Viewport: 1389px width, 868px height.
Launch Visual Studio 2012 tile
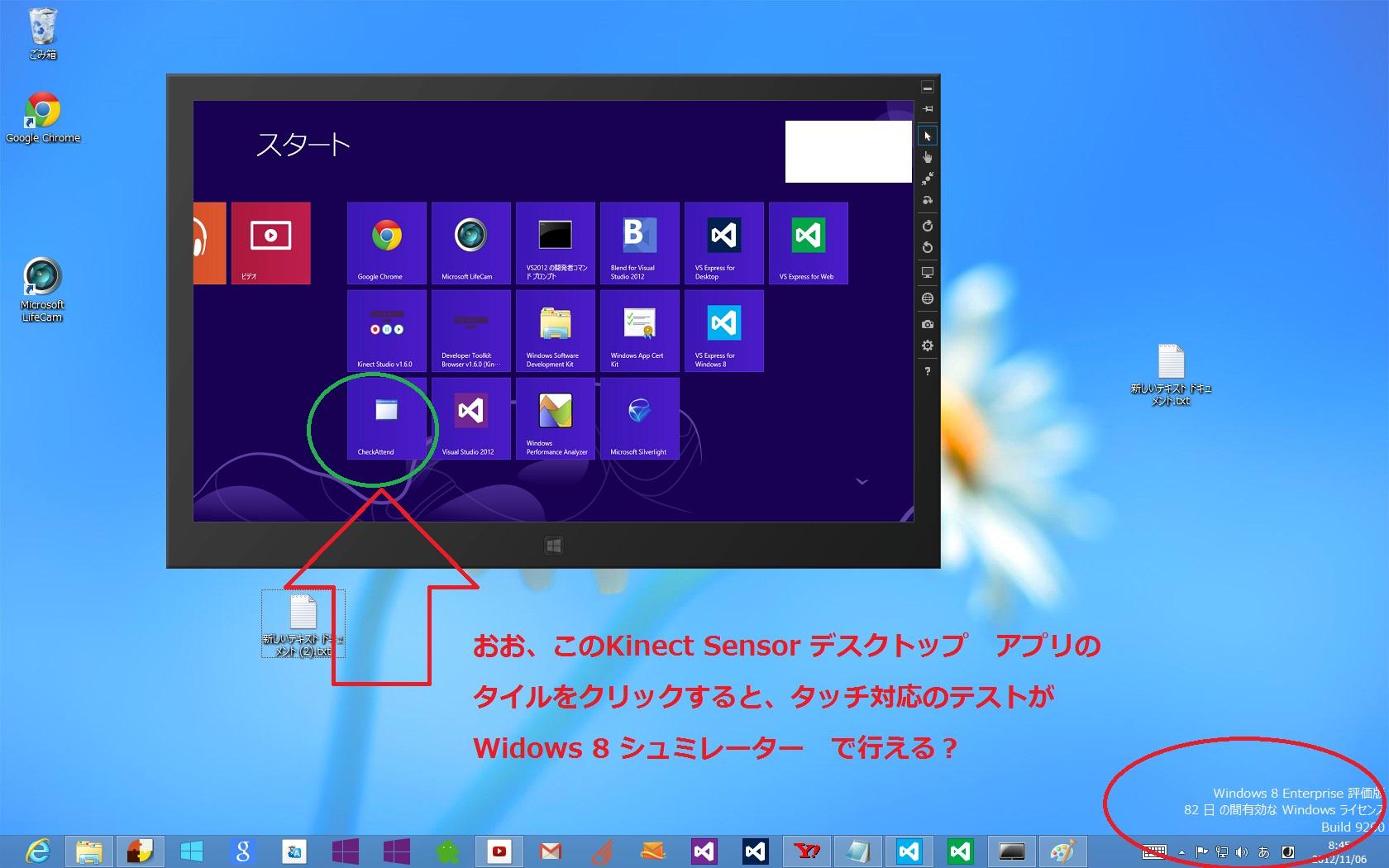coord(471,418)
